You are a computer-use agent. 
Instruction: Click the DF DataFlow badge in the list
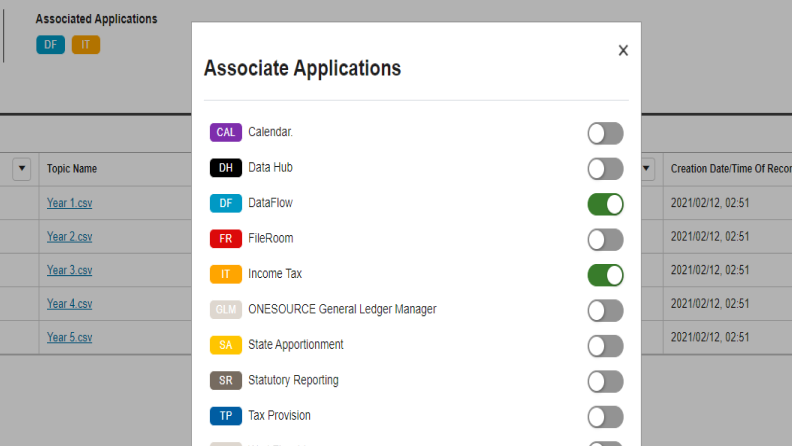coord(225,204)
